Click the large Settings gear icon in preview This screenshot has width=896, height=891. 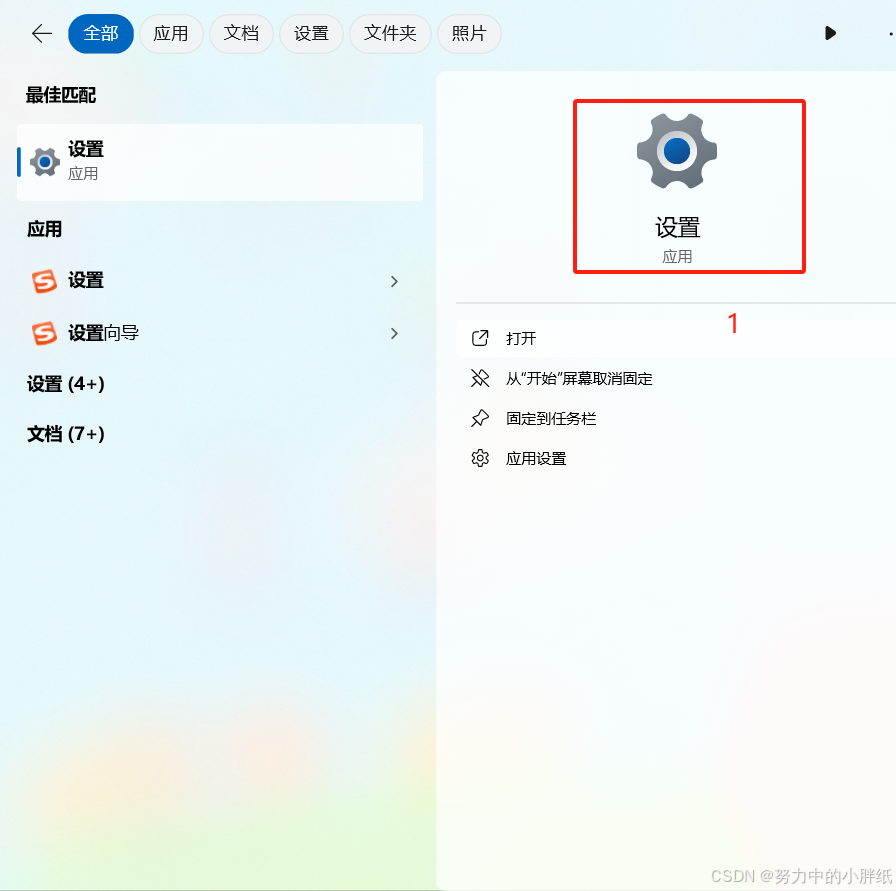pos(677,151)
